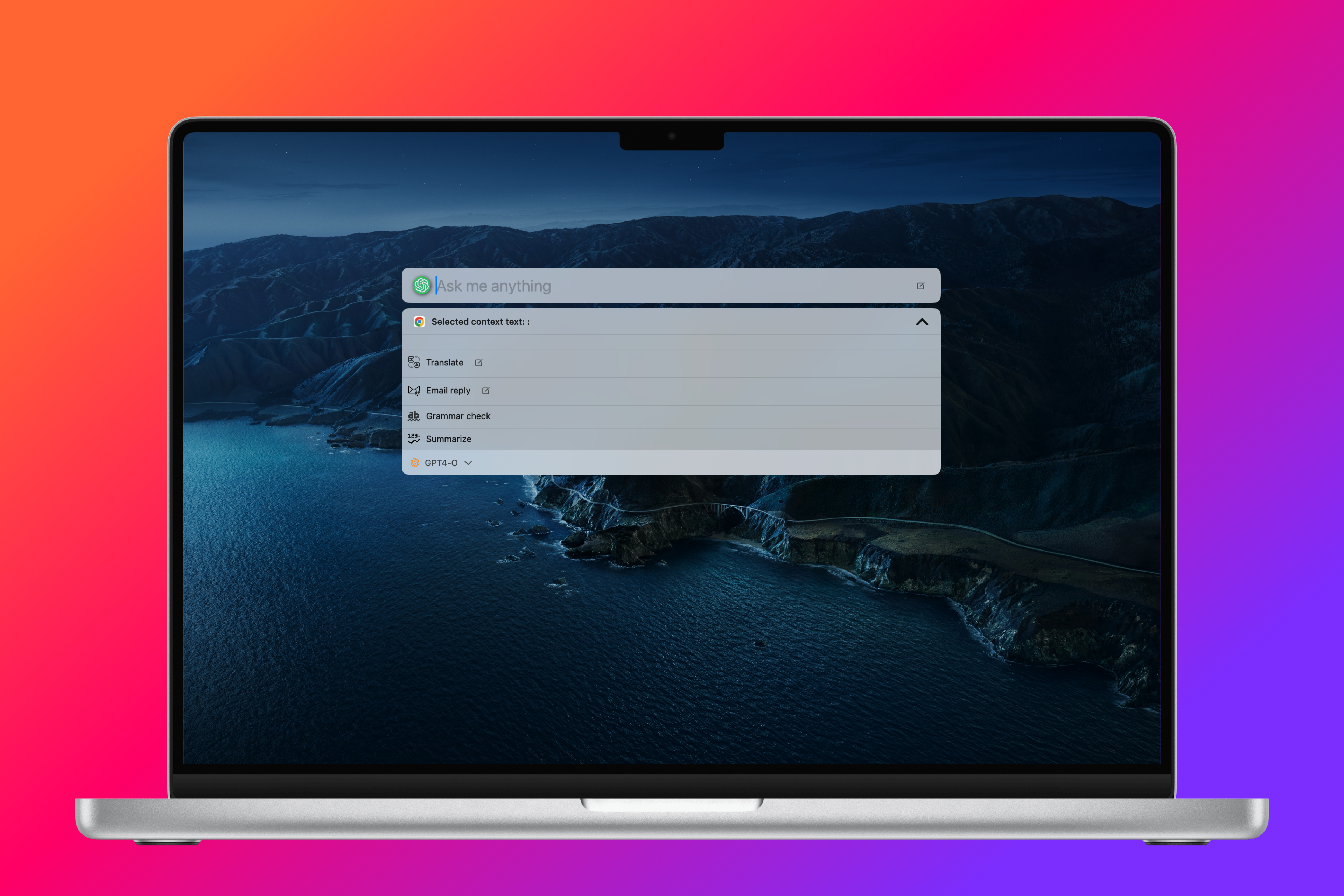Collapse the Selected context text section
Viewport: 1344px width, 896px height.
[922, 322]
